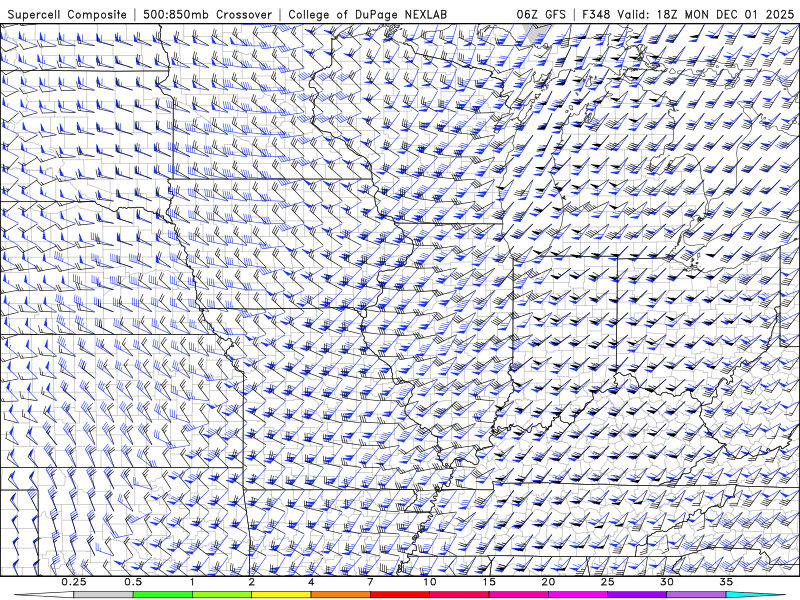Select the legend value 10
Viewport: 800px width, 600px height.
[x=430, y=582]
